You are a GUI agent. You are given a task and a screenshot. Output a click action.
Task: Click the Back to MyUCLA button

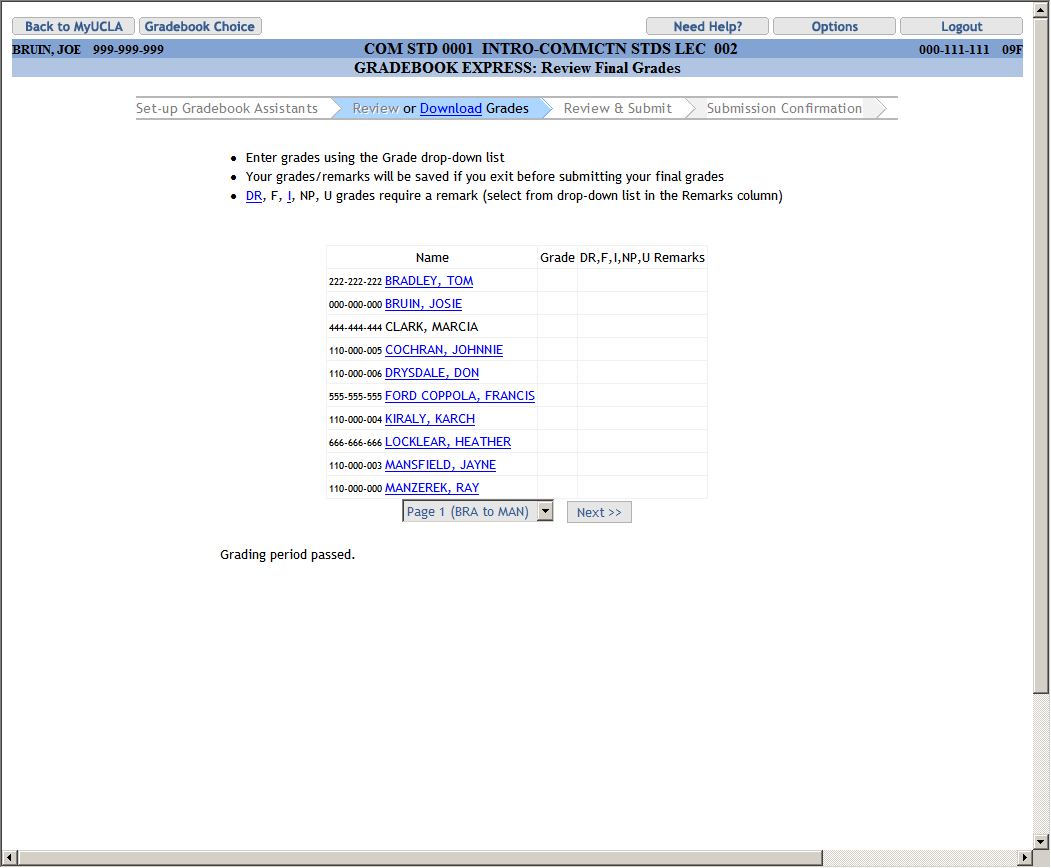[73, 27]
